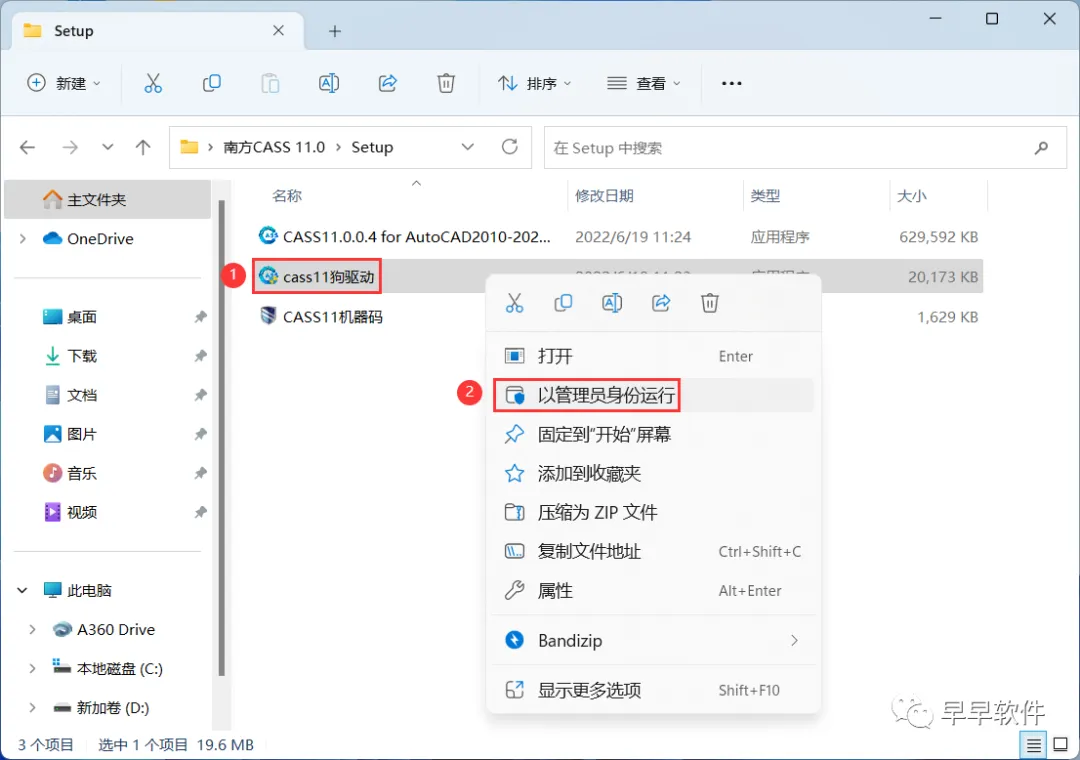The image size is (1080, 760).
Task: Click the Share icon in the Explorer toolbar
Action: (388, 83)
